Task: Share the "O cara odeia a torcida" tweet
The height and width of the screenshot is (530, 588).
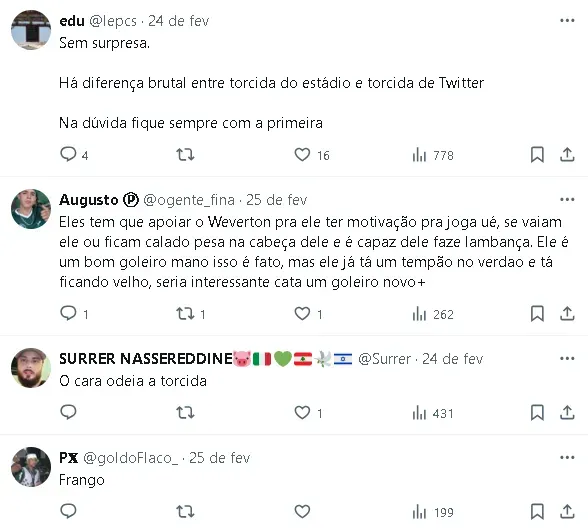Action: [567, 413]
